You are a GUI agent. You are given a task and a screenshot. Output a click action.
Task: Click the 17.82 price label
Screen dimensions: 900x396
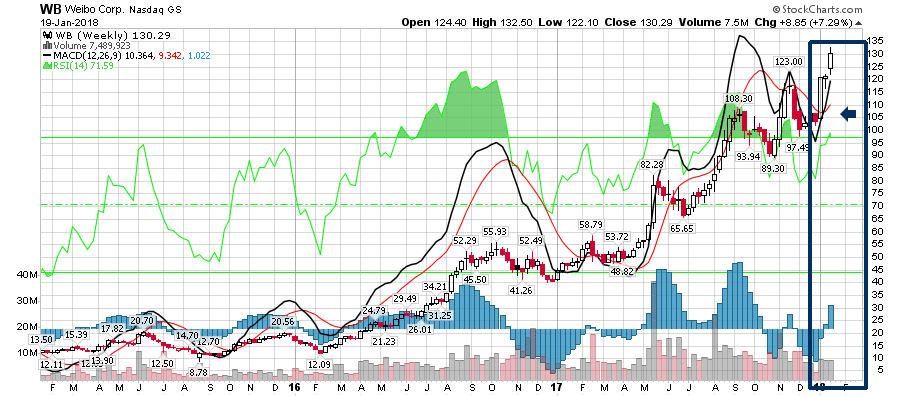[x=111, y=328]
